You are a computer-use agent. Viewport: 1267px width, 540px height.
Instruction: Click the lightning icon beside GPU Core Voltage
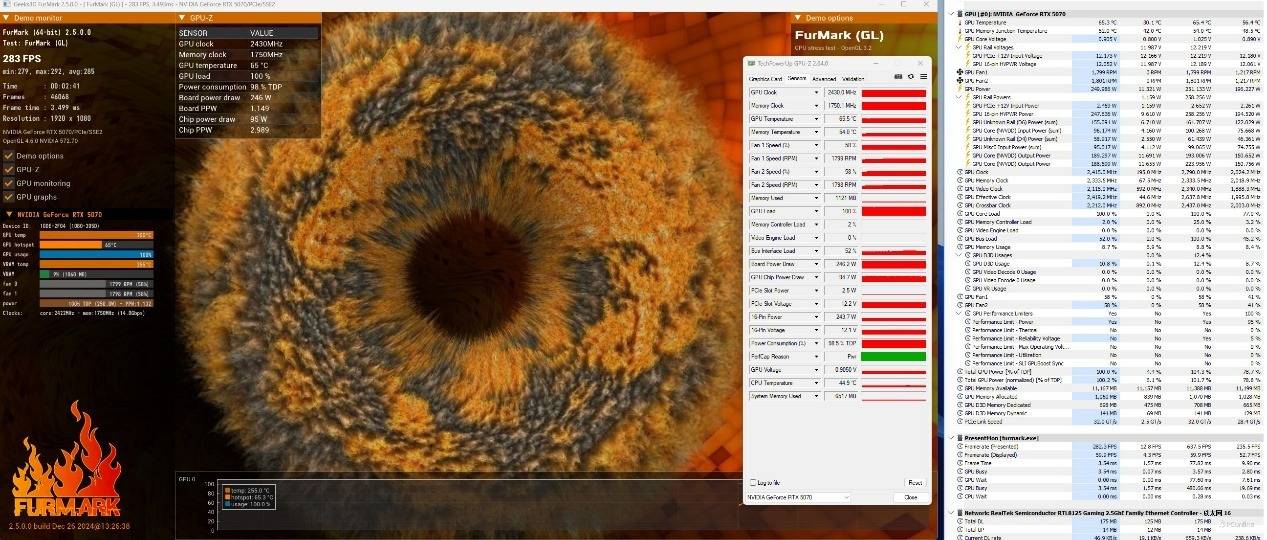[x=960, y=39]
